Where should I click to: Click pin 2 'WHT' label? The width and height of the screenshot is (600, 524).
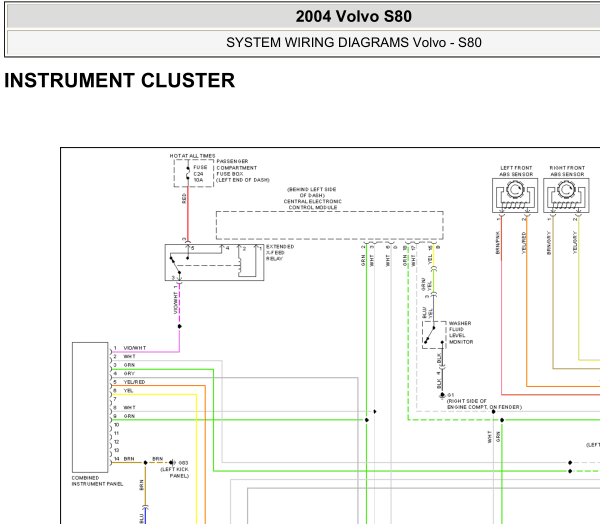pyautogui.click(x=129, y=356)
